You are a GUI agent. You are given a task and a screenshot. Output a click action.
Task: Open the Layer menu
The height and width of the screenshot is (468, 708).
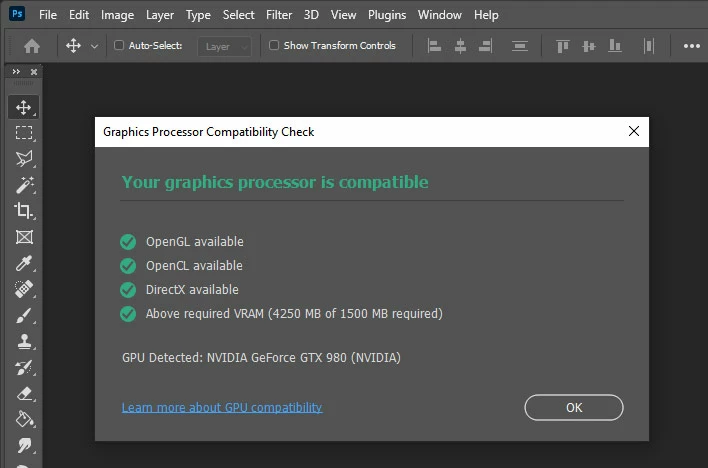point(160,15)
